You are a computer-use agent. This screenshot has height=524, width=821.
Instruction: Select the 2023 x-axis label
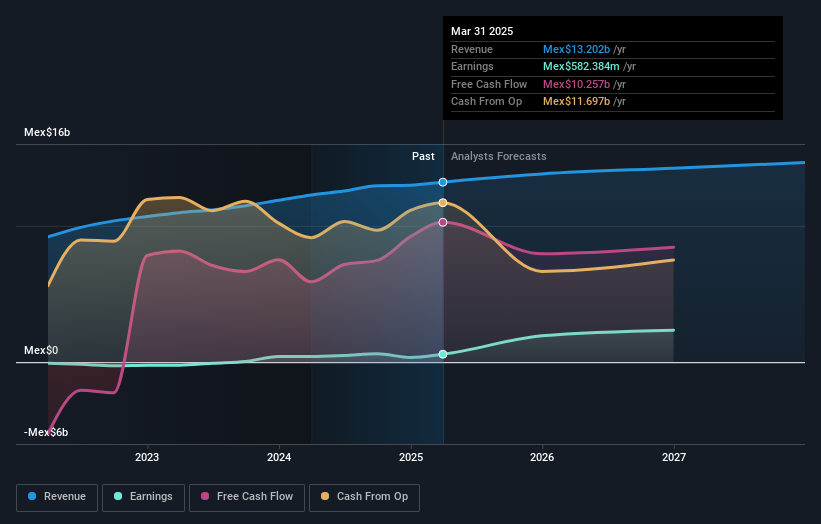(x=147, y=457)
